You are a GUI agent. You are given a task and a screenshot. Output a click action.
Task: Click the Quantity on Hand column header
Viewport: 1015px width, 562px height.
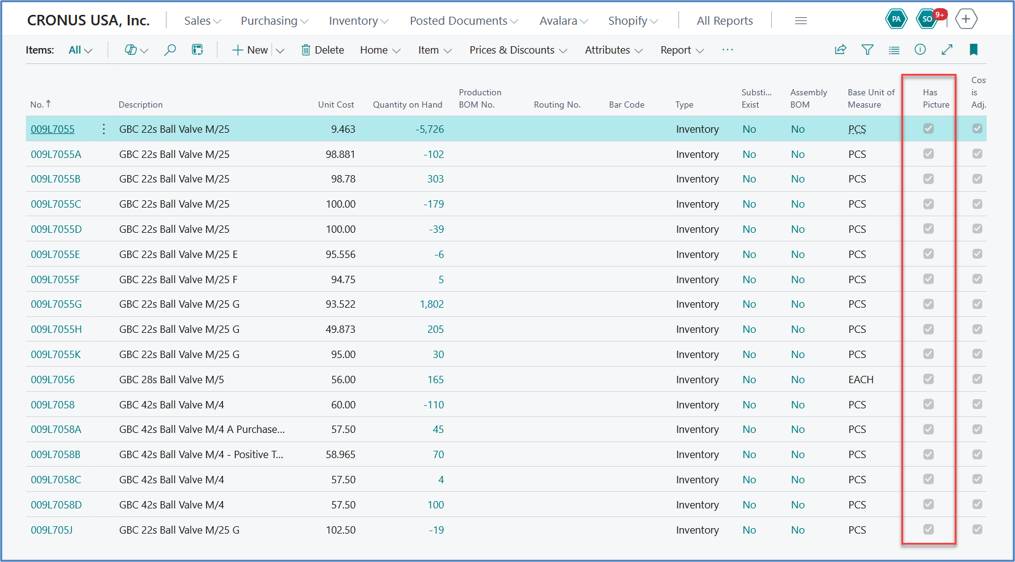pos(407,105)
